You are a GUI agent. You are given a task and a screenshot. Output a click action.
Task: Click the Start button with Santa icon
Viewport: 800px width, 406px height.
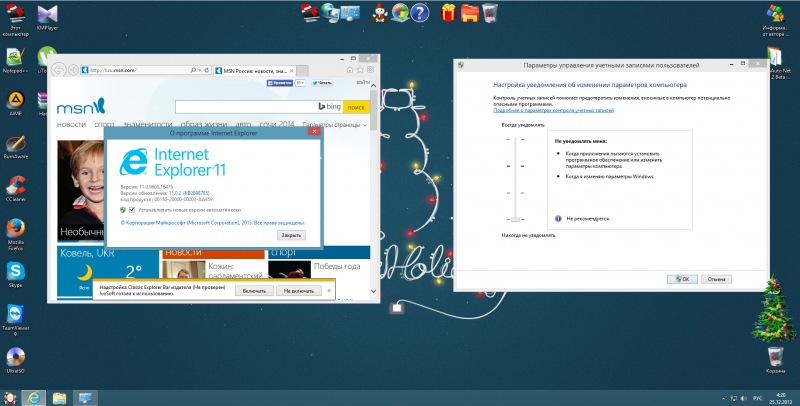coord(10,398)
